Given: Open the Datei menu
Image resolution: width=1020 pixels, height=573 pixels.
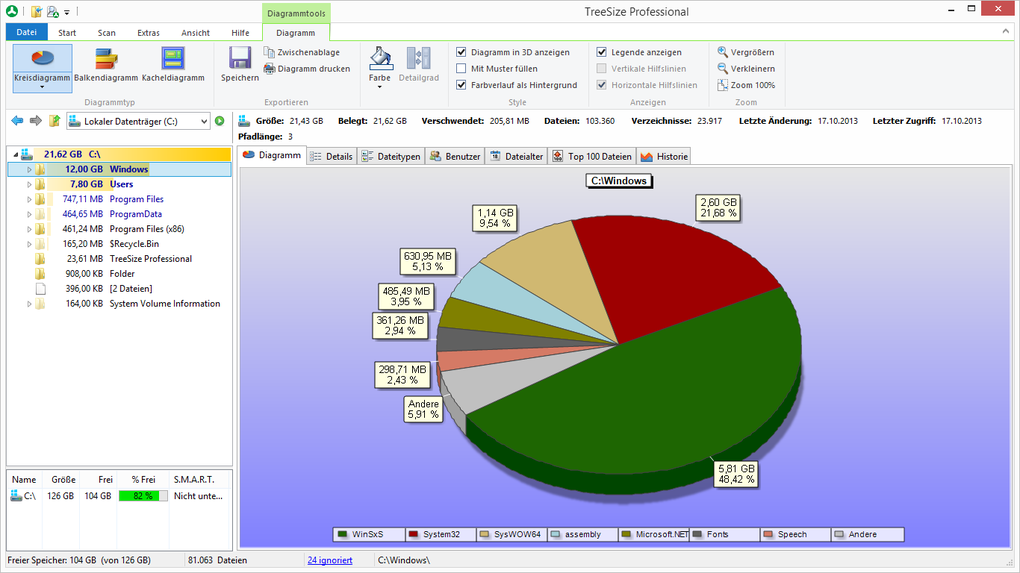Looking at the screenshot, I should pos(27,32).
